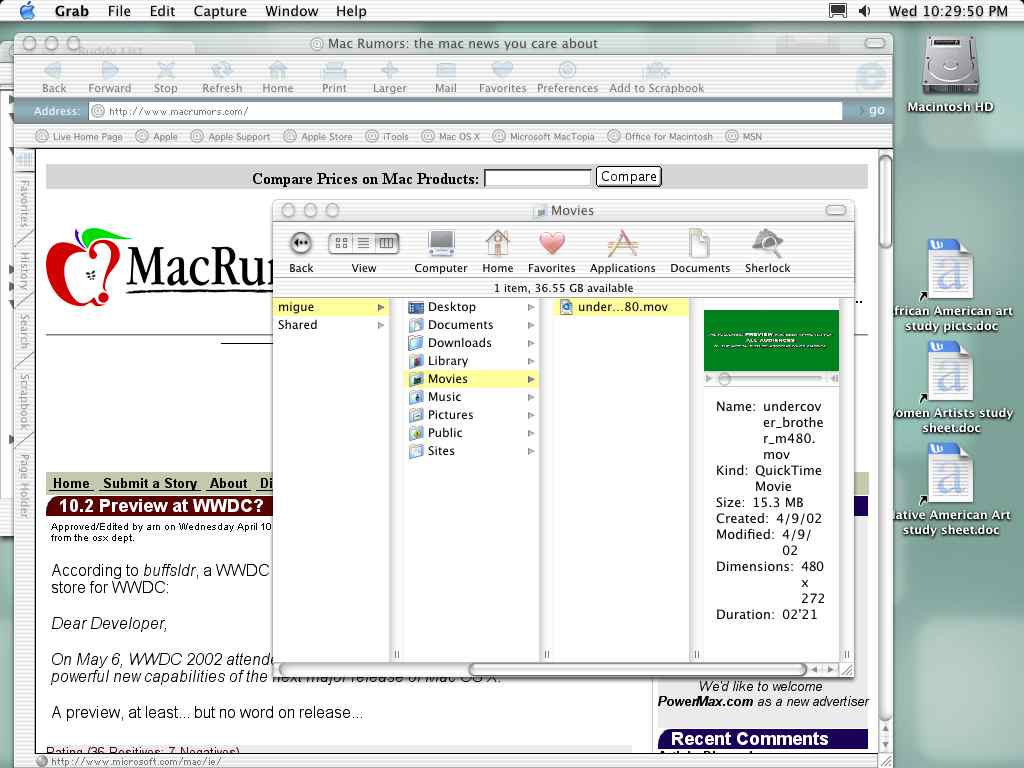Screen dimensions: 1024x768
Task: Select the under...80.mov file
Action: point(620,307)
